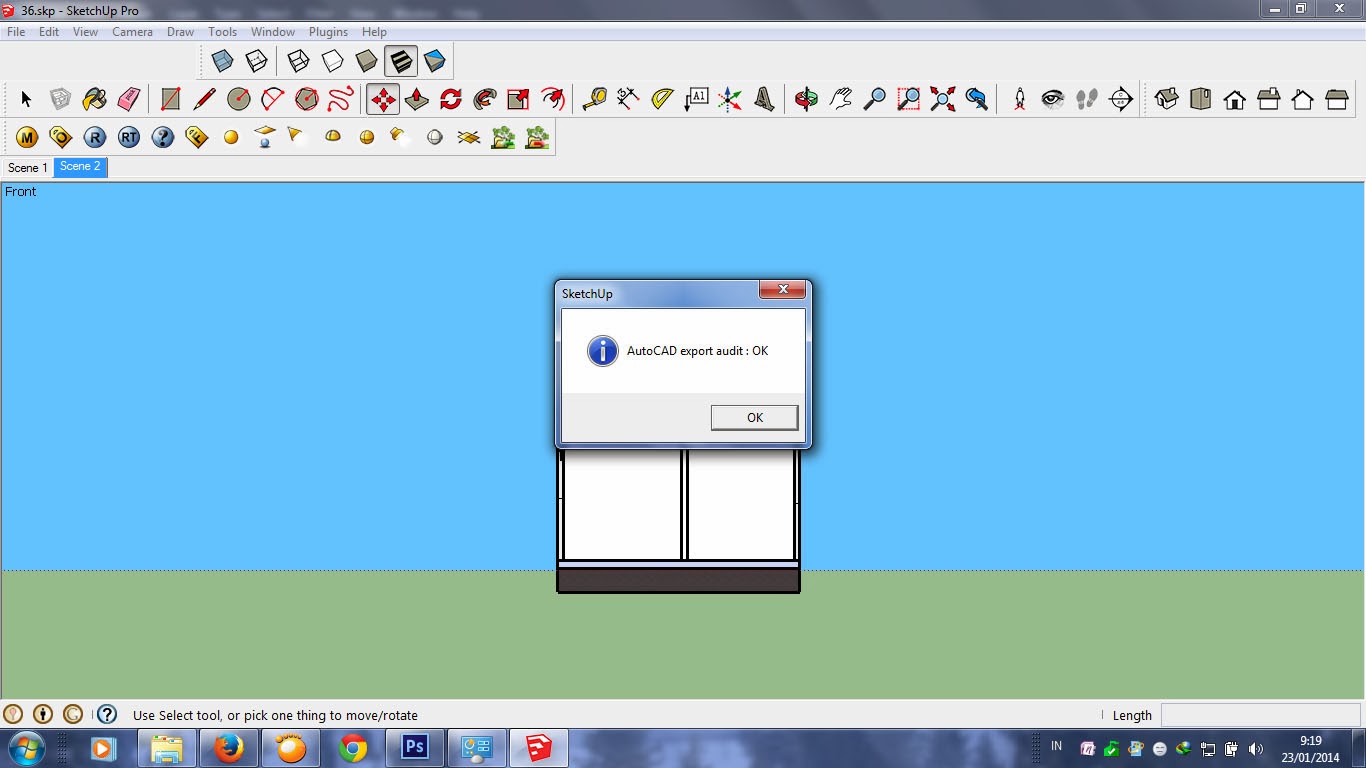Image resolution: width=1366 pixels, height=768 pixels.
Task: Select the Tape Measure tool
Action: coord(594,99)
